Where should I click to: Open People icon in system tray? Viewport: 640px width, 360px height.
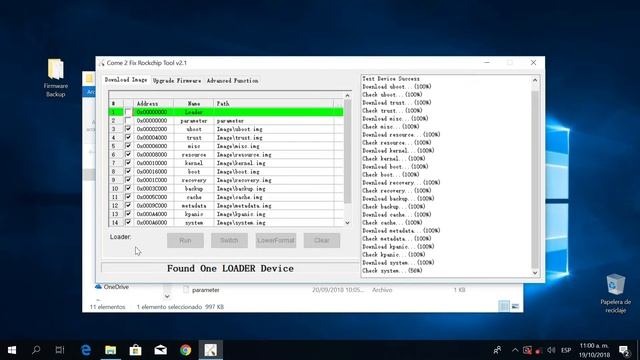(497, 350)
